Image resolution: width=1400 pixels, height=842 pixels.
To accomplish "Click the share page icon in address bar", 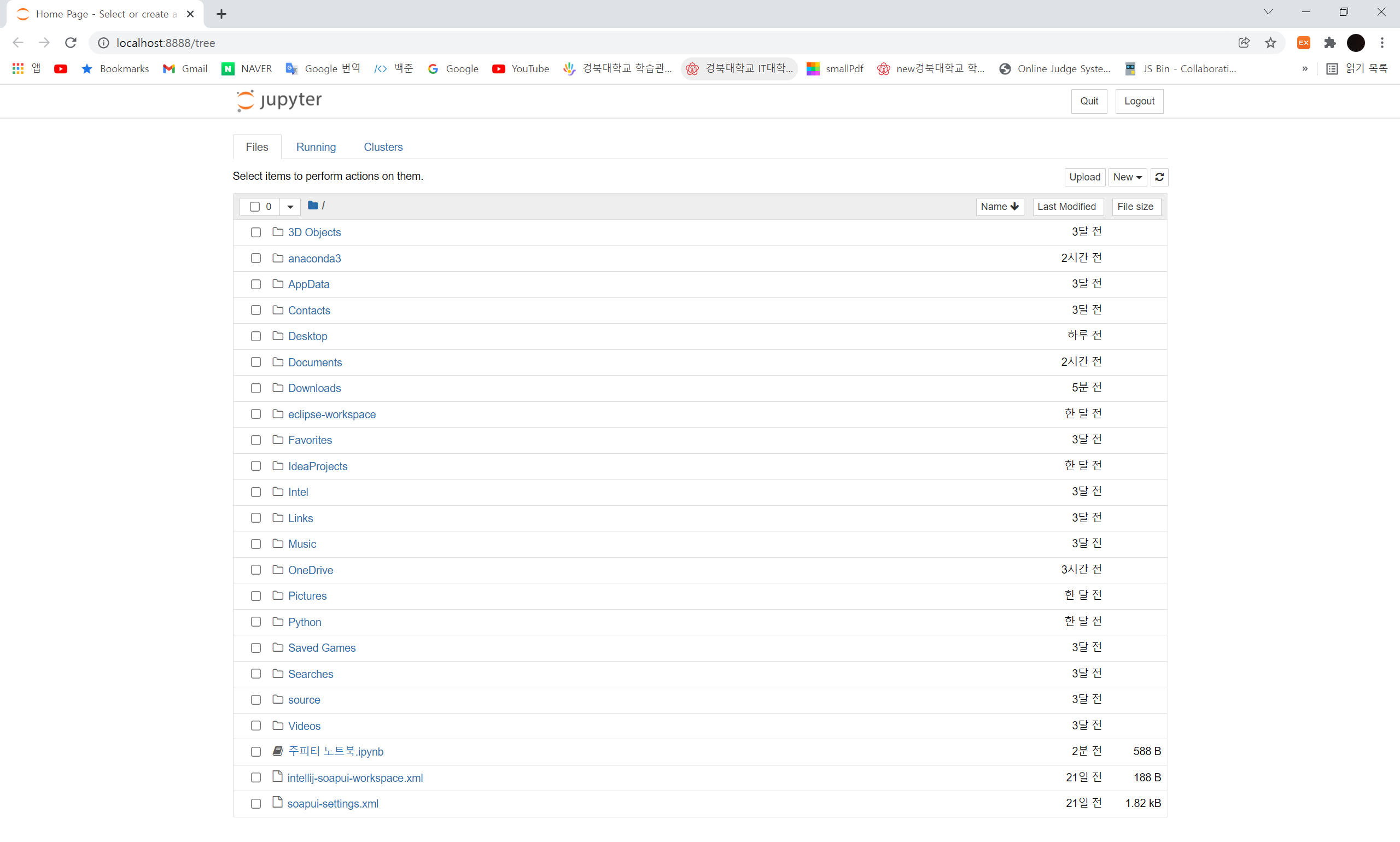I will coord(1244,43).
